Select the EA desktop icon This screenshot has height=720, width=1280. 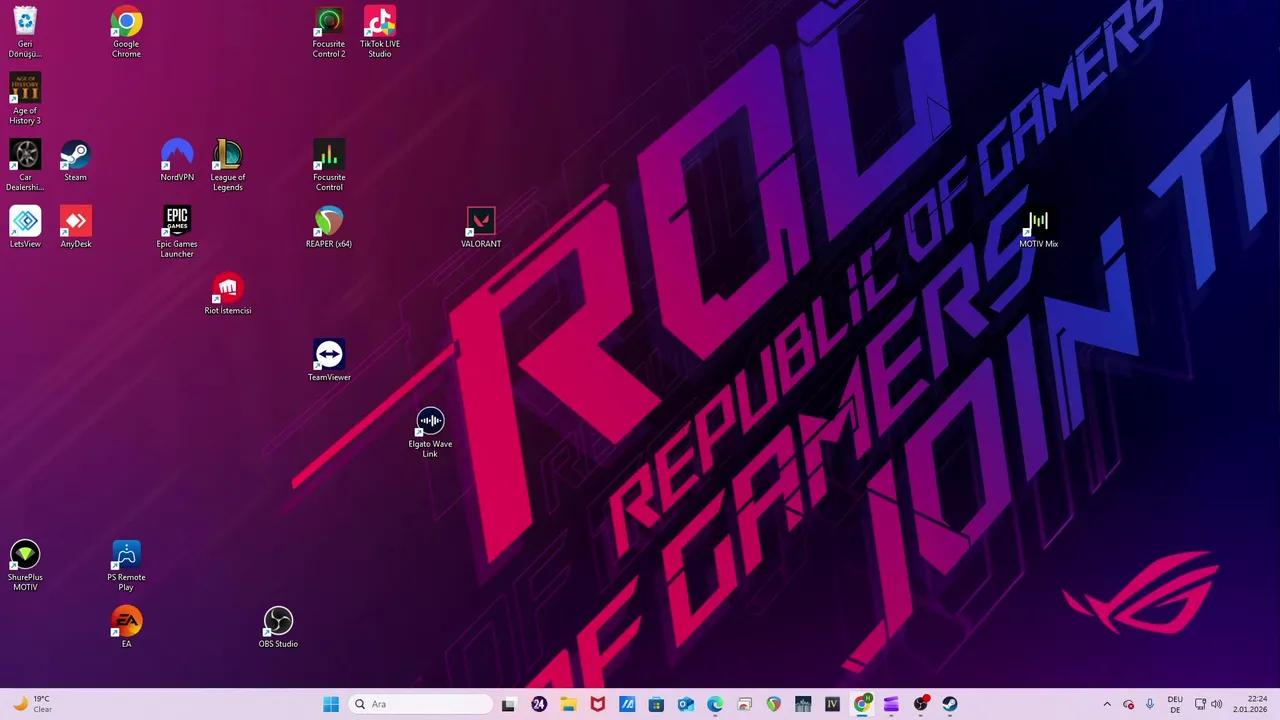(x=126, y=627)
